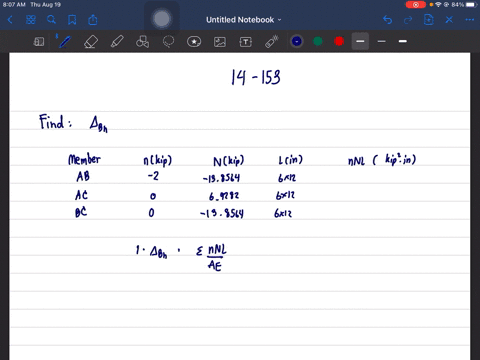Tap the 8:07 AM clock
The width and height of the screenshot is (480, 360).
coord(14,5)
